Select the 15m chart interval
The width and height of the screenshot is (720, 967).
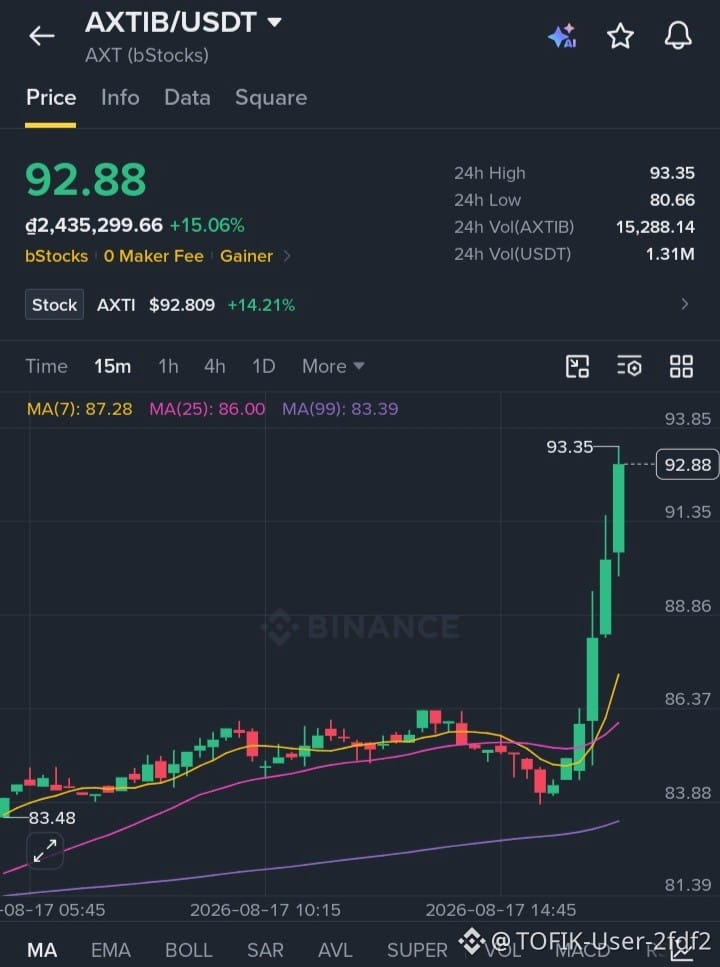coord(112,366)
